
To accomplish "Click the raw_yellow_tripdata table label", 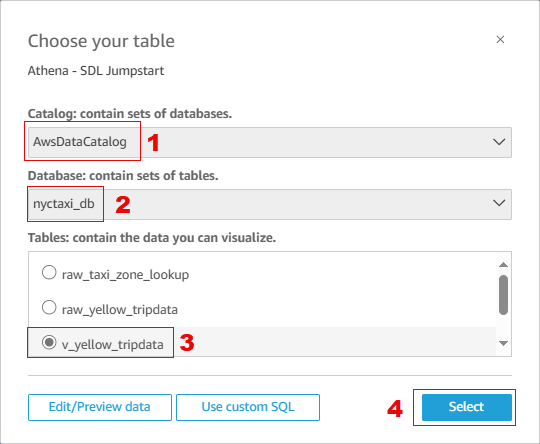I will click(x=120, y=310).
